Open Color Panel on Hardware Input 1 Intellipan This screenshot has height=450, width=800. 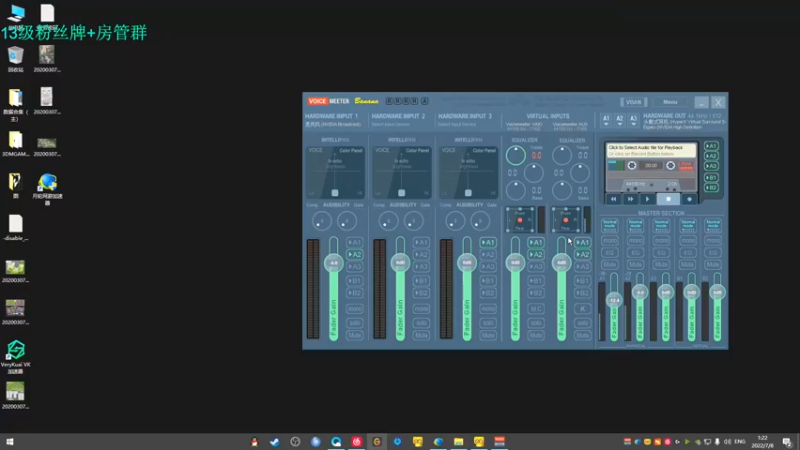[351, 151]
